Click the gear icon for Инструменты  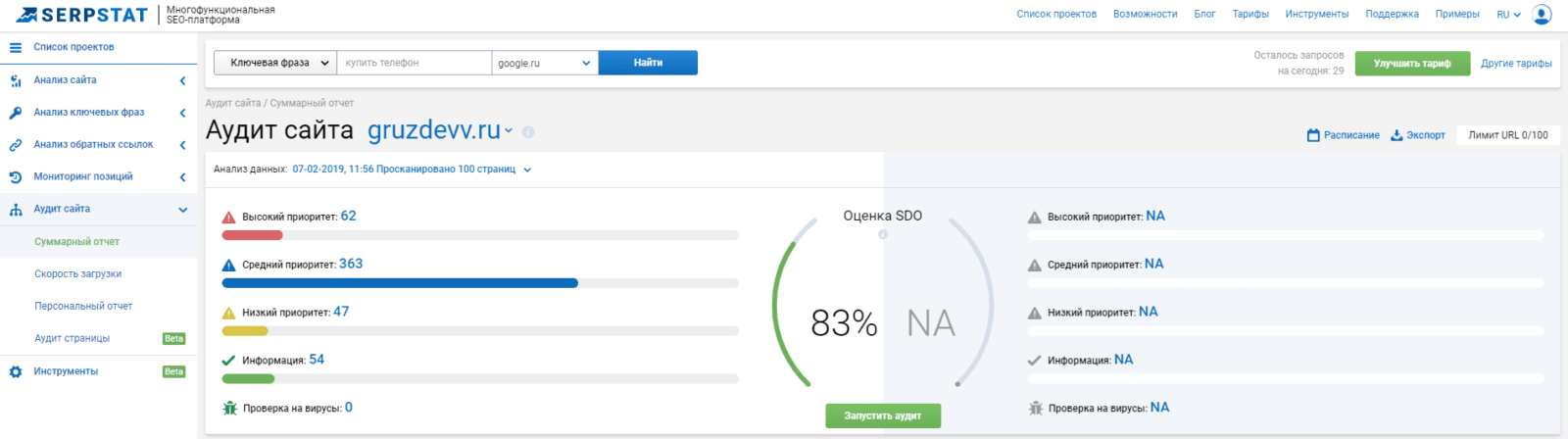pos(16,372)
